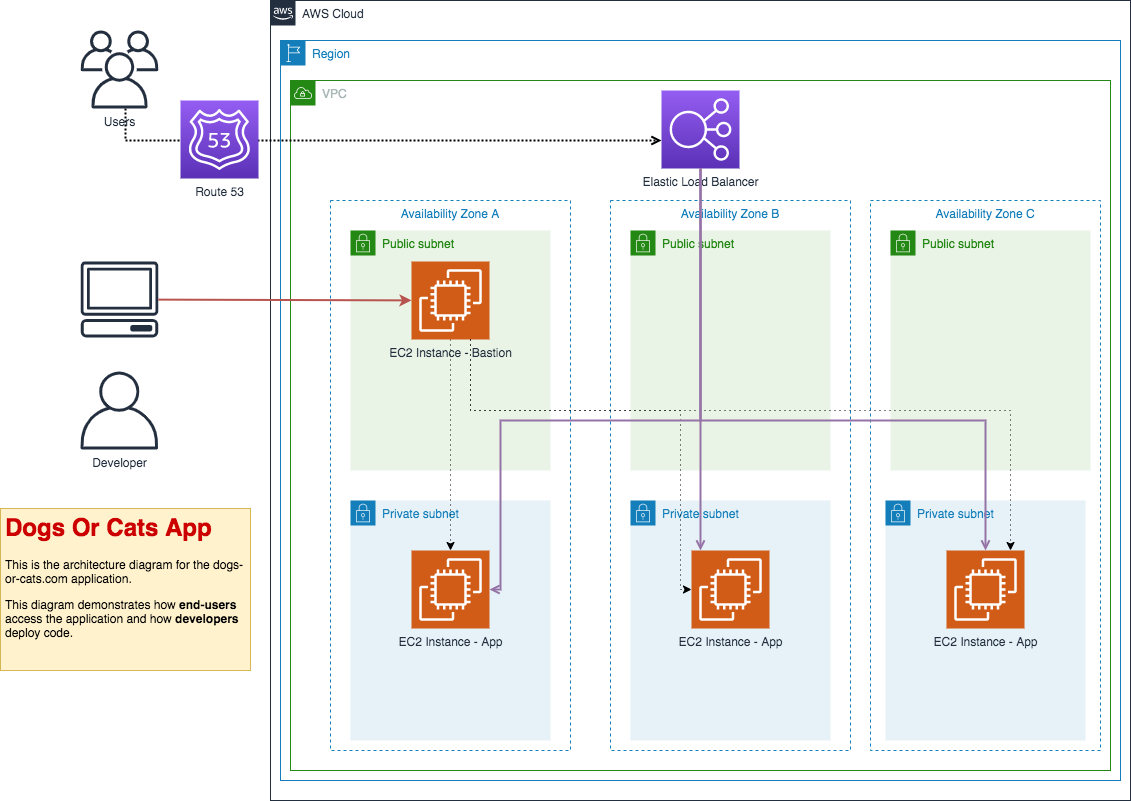Image resolution: width=1131 pixels, height=801 pixels.
Task: Select the Public subnet lock icon in Zone A
Action: tap(362, 243)
